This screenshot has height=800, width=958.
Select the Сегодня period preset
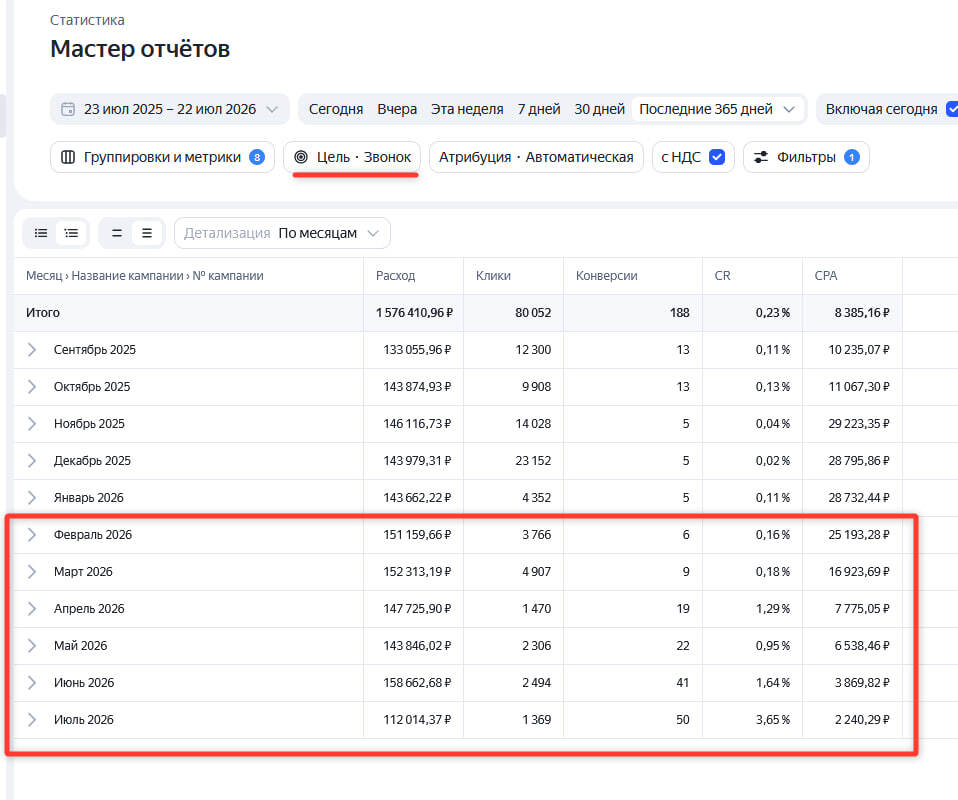pyautogui.click(x=336, y=109)
